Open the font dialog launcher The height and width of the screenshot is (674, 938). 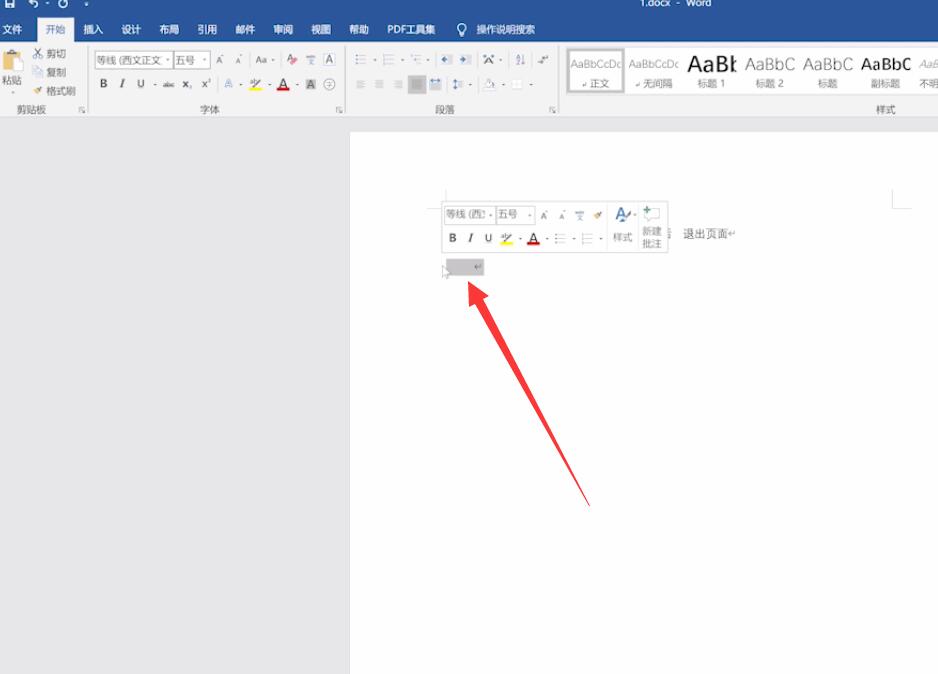coord(339,109)
